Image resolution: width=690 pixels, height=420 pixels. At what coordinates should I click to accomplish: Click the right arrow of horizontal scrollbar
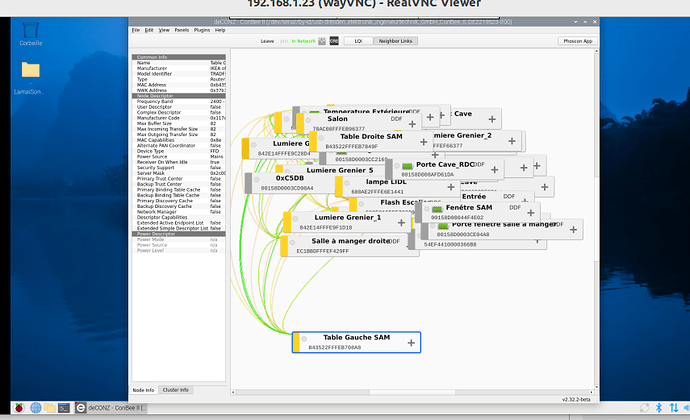[591, 392]
